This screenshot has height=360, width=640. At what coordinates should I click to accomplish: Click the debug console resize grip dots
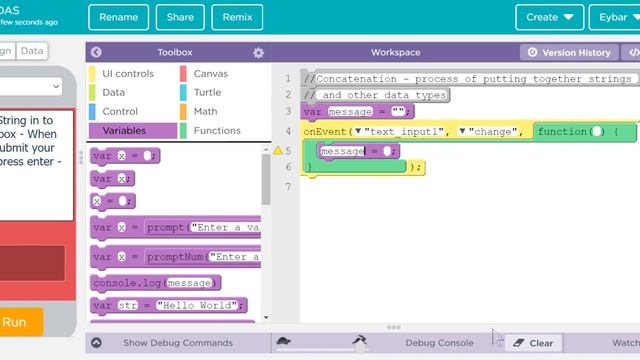[x=393, y=327]
